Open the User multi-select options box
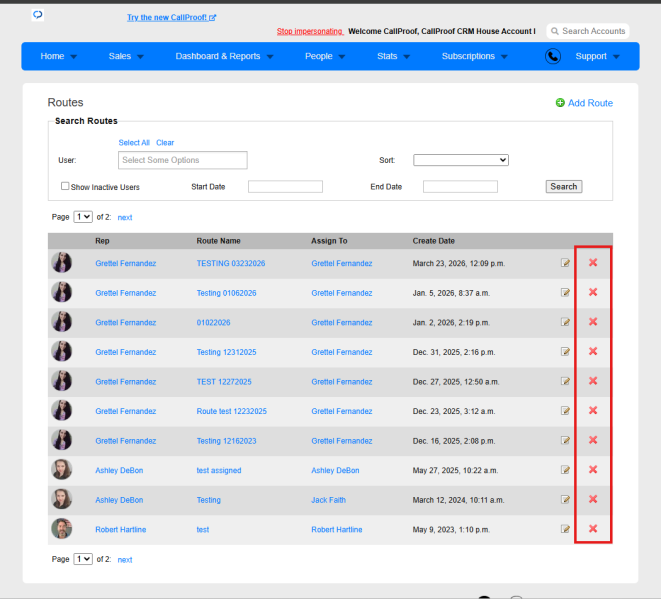Viewport: 661px width, 599px height. (183, 160)
